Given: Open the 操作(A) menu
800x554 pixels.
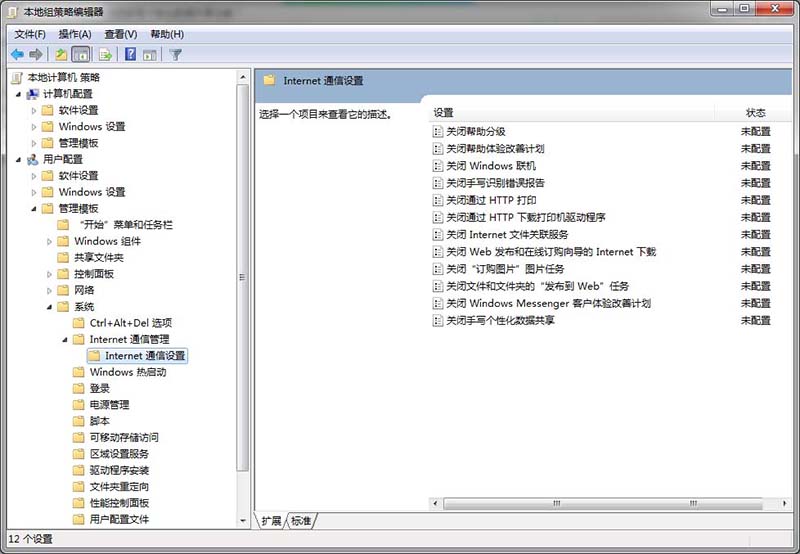Looking at the screenshot, I should (74, 34).
